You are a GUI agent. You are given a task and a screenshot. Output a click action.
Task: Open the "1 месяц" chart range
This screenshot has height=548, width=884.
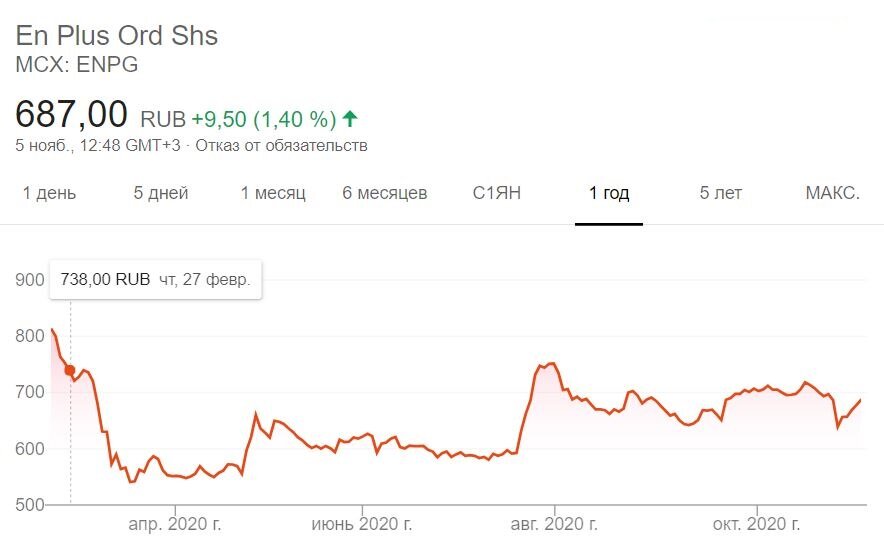(273, 193)
